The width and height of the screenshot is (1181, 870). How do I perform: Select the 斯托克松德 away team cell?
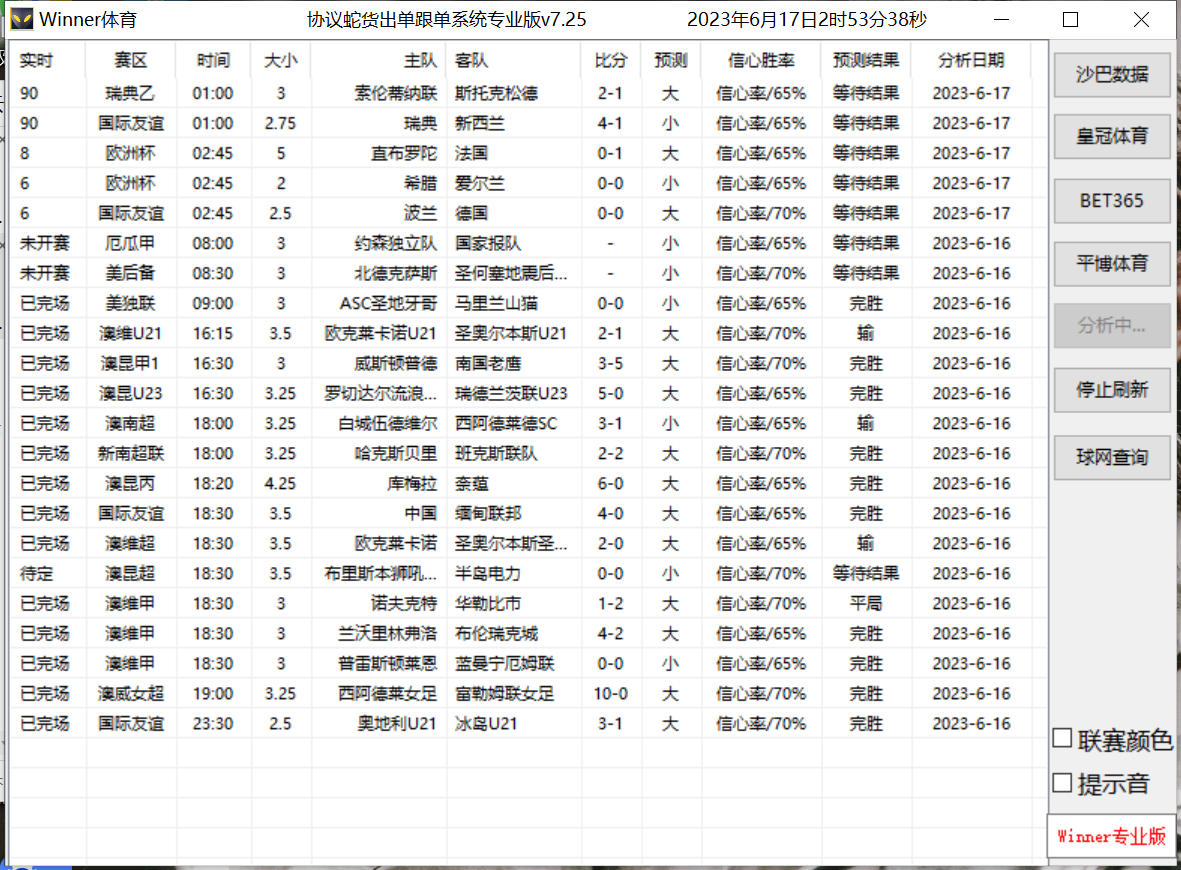pos(496,93)
